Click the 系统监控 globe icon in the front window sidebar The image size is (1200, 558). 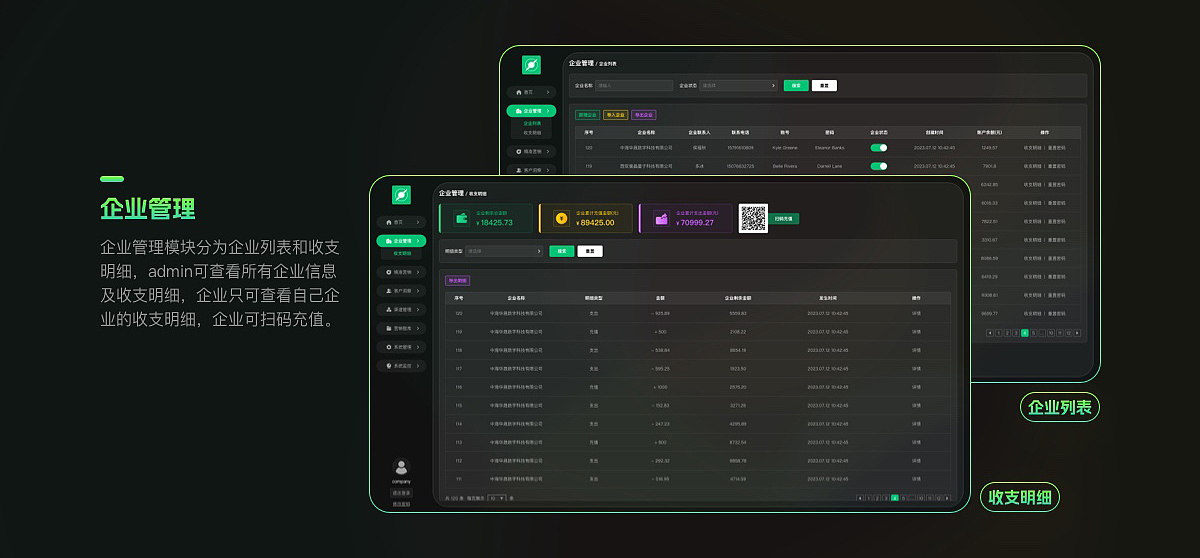388,366
